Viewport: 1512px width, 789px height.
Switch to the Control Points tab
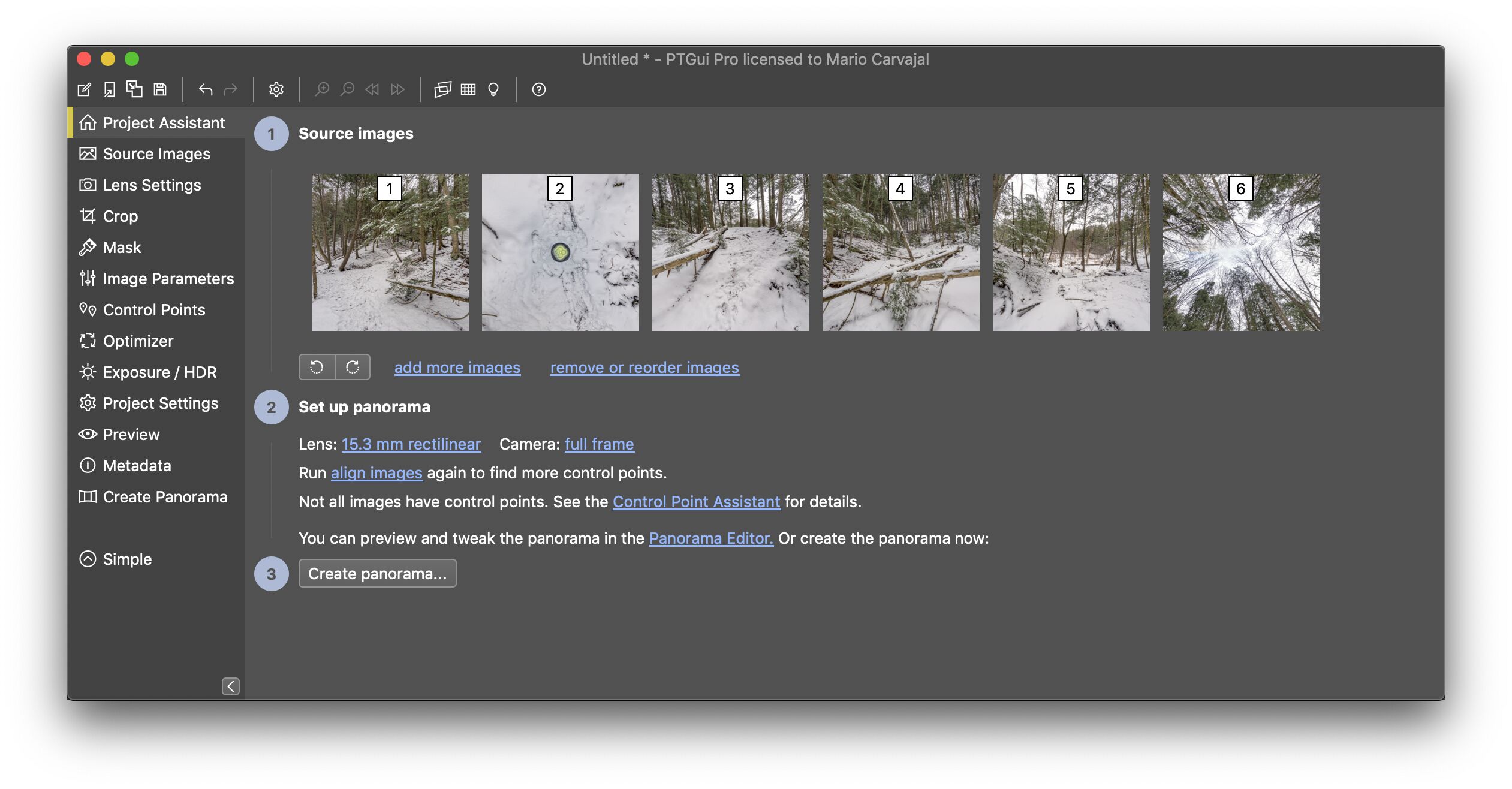pyautogui.click(x=156, y=309)
